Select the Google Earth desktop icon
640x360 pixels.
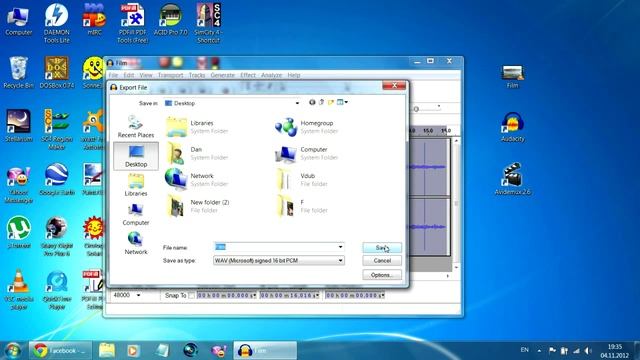(x=57, y=180)
